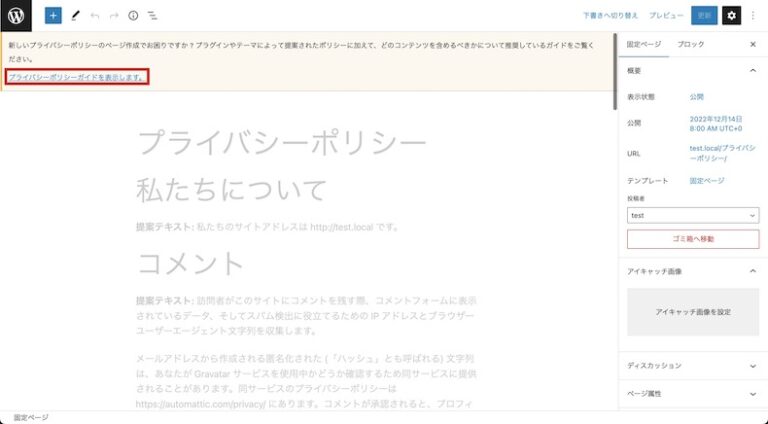The width and height of the screenshot is (768, 424).
Task: Click the ゴミ箱へ移動 button
Action: click(692, 239)
